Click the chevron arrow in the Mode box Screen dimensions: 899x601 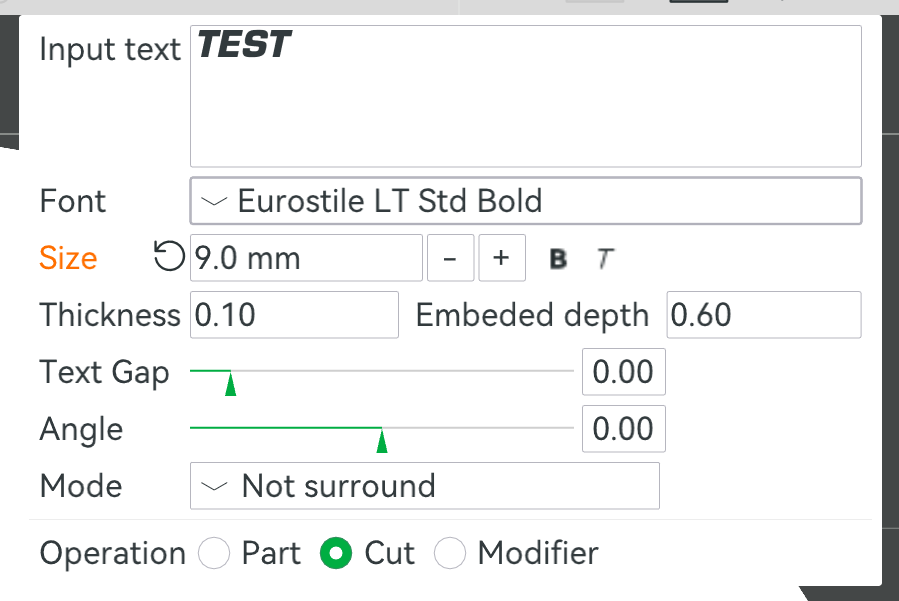pos(214,486)
